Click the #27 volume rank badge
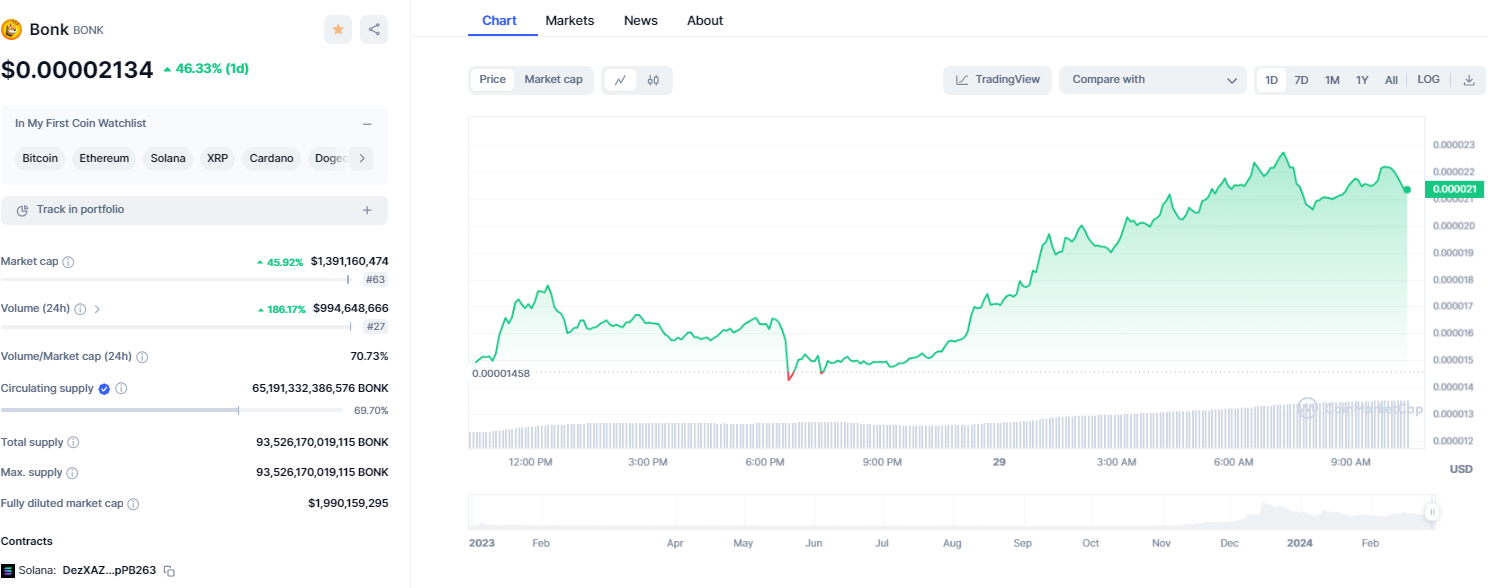The width and height of the screenshot is (1488, 588). tap(376, 327)
